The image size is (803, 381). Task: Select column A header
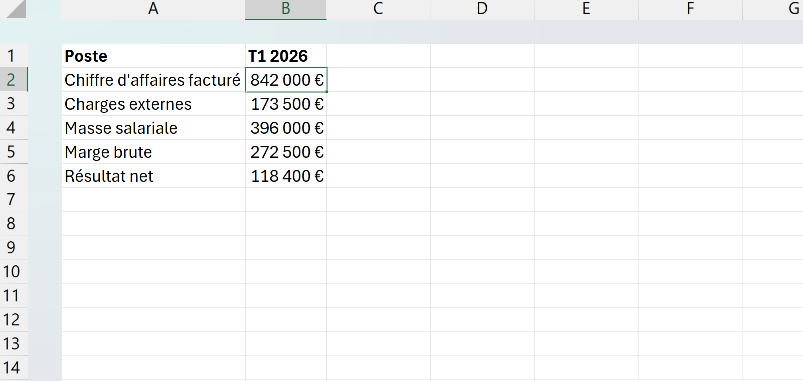point(153,9)
